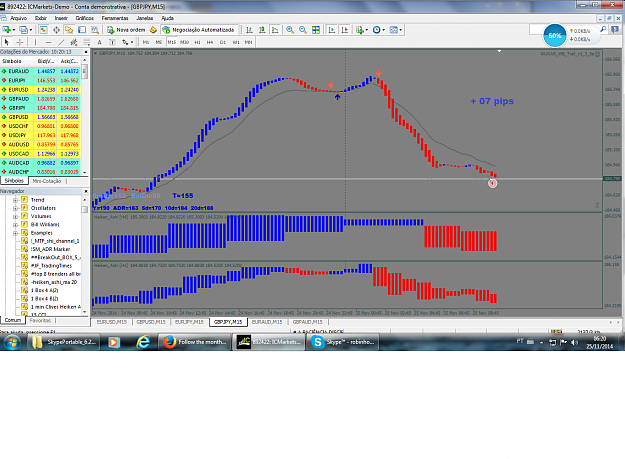Close the Market Watch panel

coord(85,52)
